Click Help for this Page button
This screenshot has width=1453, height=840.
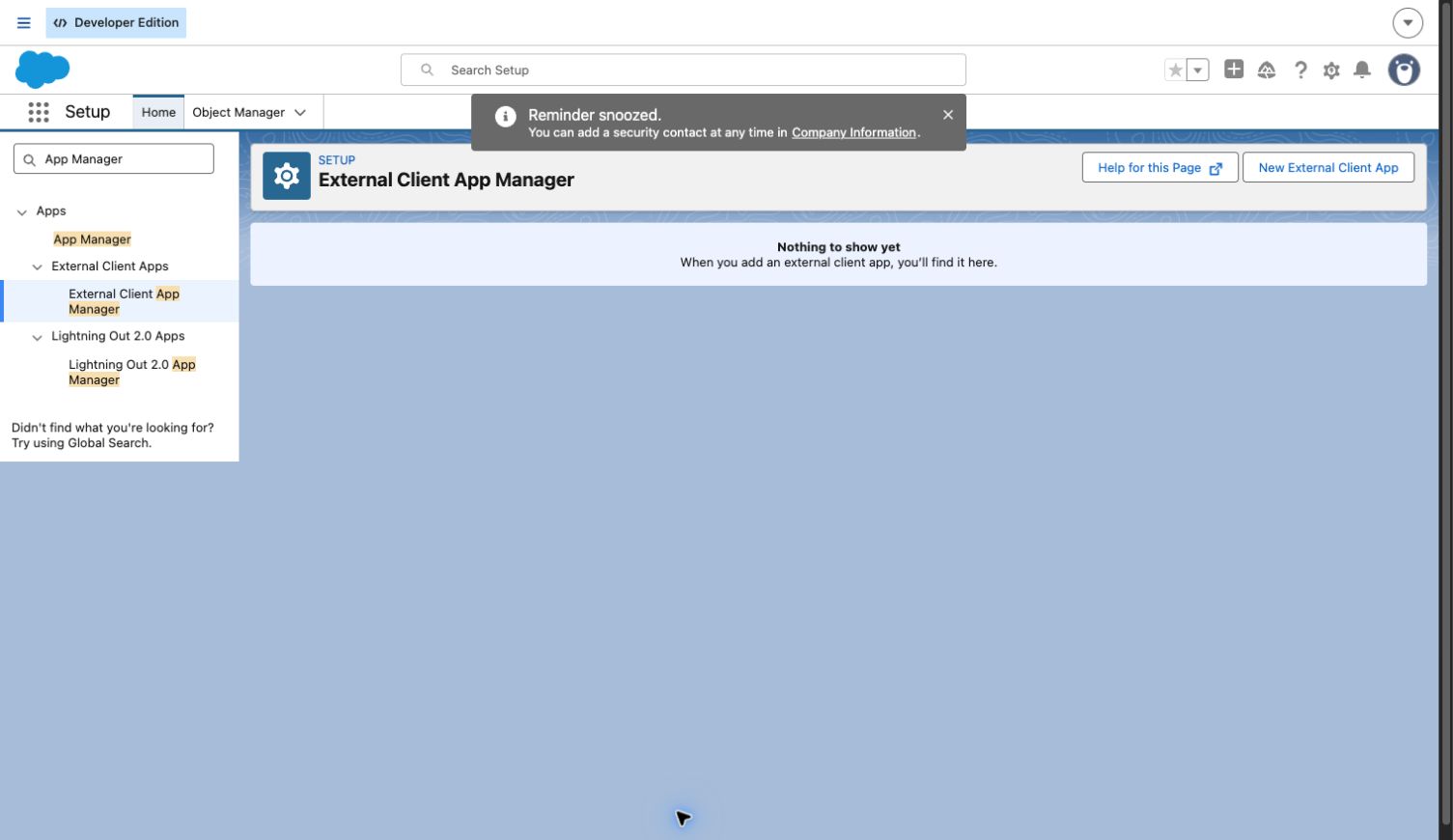point(1160,167)
